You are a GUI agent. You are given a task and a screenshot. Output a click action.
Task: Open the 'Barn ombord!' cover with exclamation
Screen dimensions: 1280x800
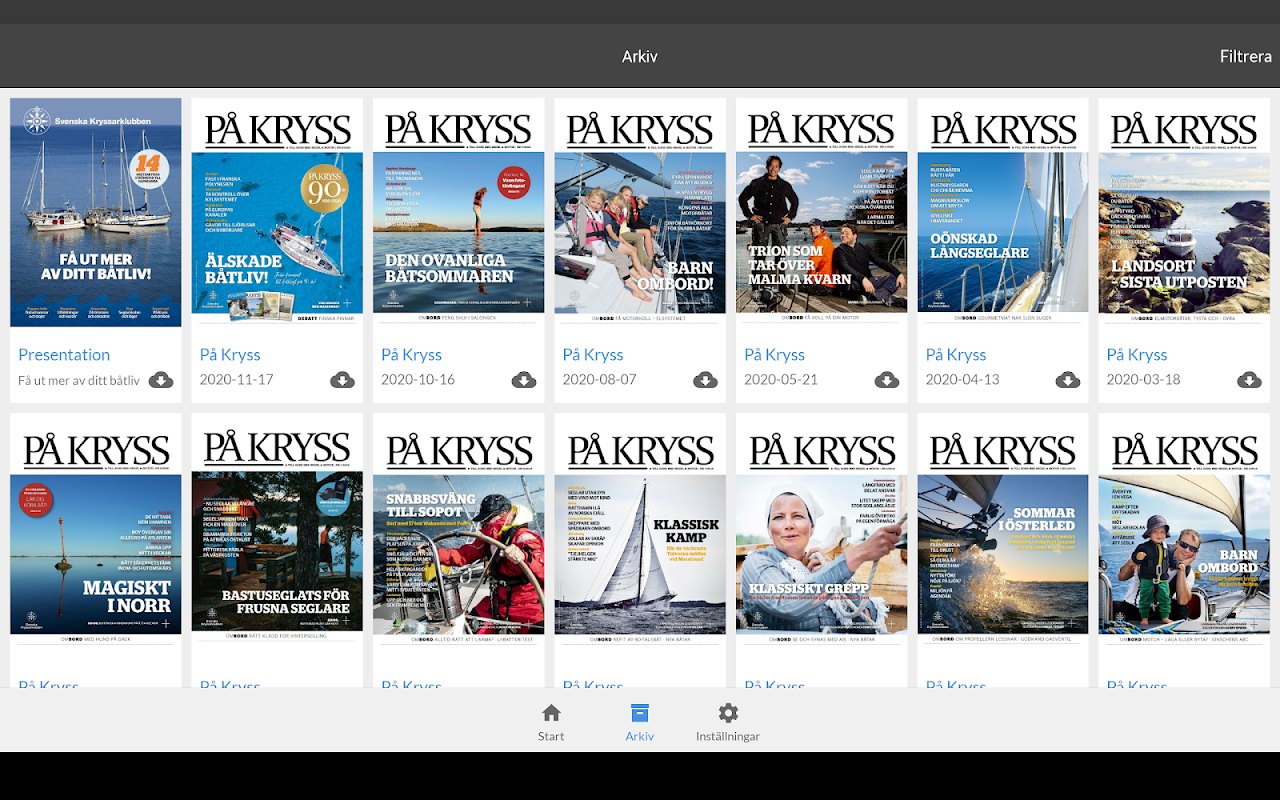coord(640,212)
